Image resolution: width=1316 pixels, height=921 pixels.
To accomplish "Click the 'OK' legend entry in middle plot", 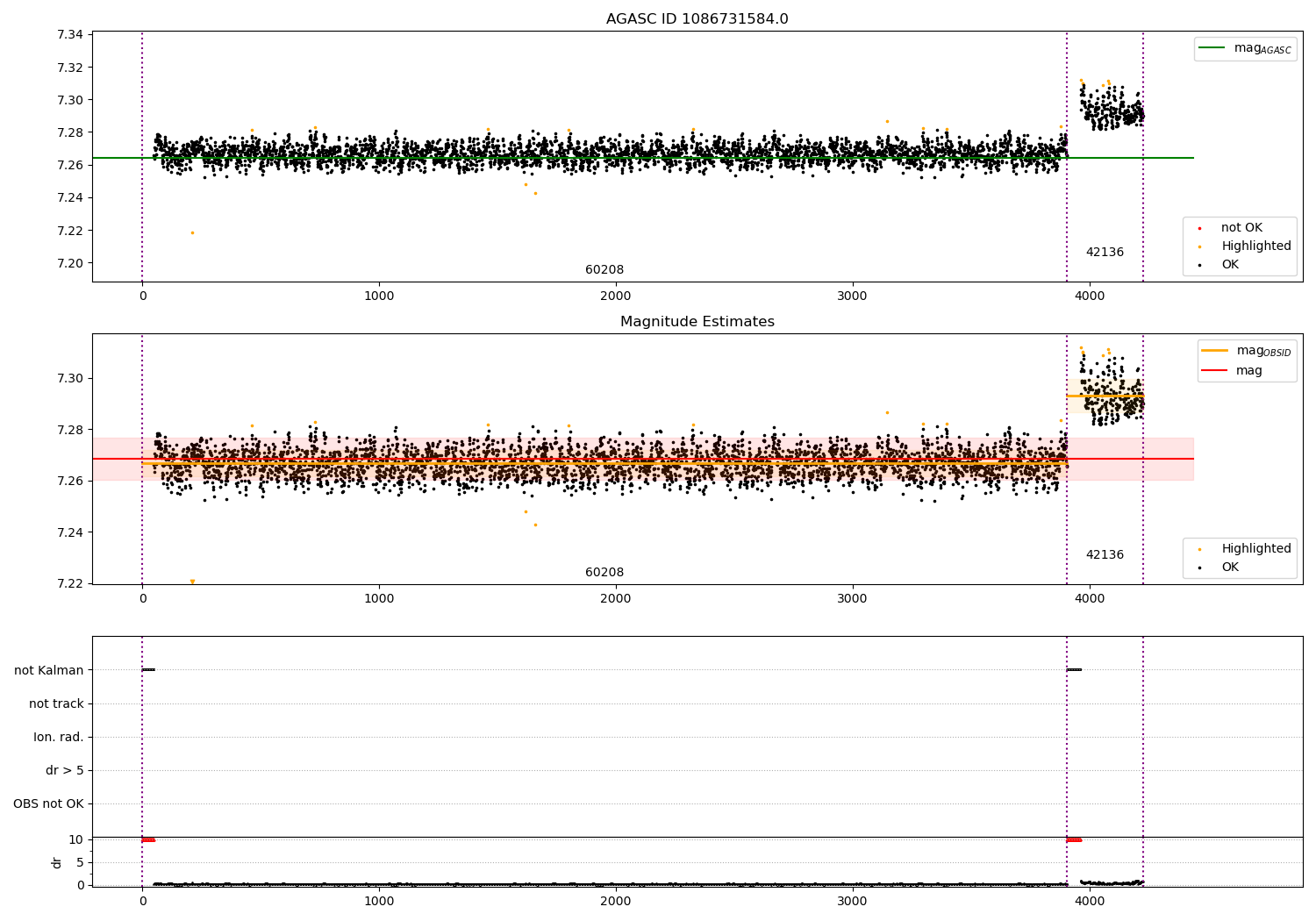I will [1230, 568].
